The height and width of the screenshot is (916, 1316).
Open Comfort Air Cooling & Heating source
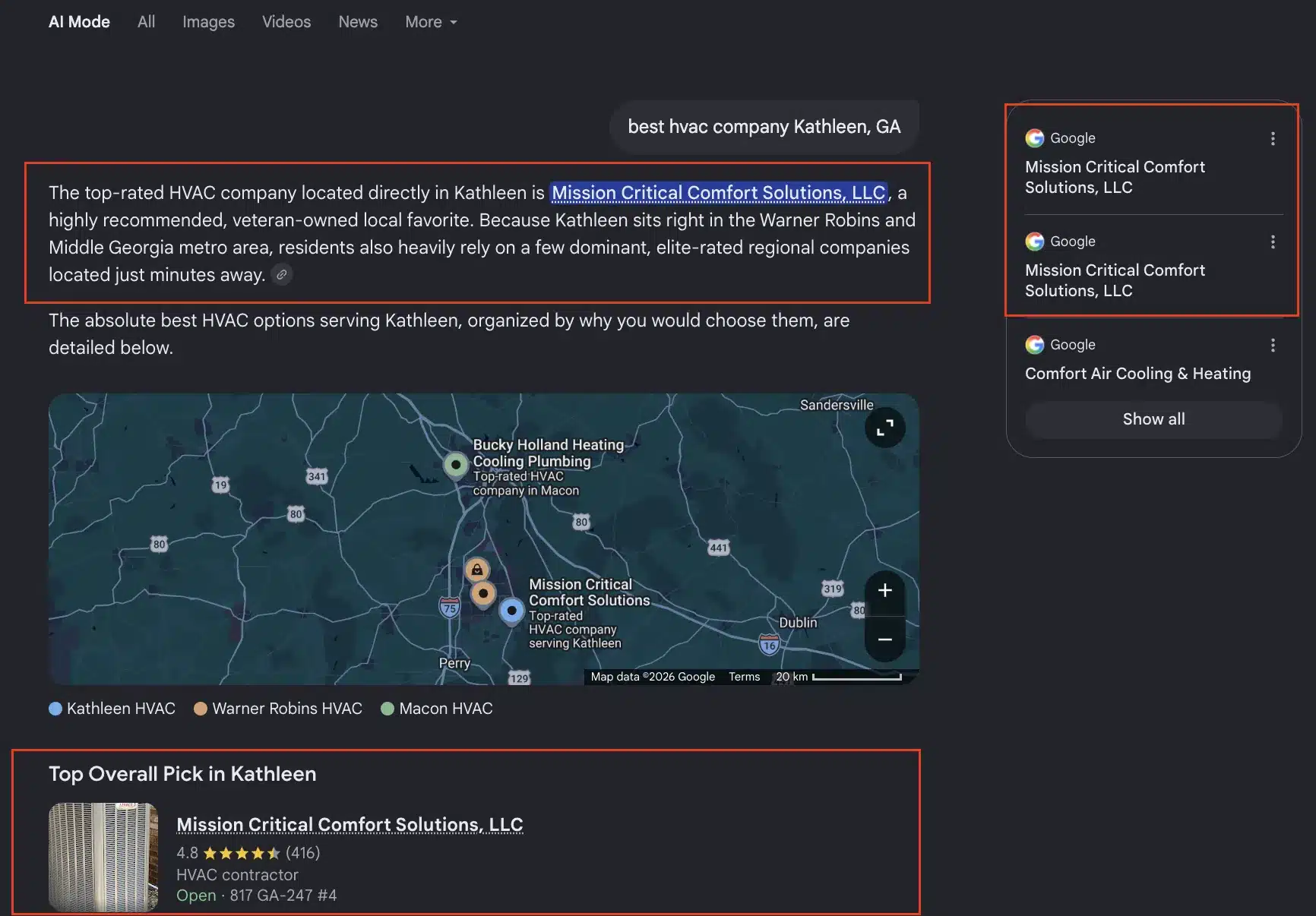[1137, 374]
